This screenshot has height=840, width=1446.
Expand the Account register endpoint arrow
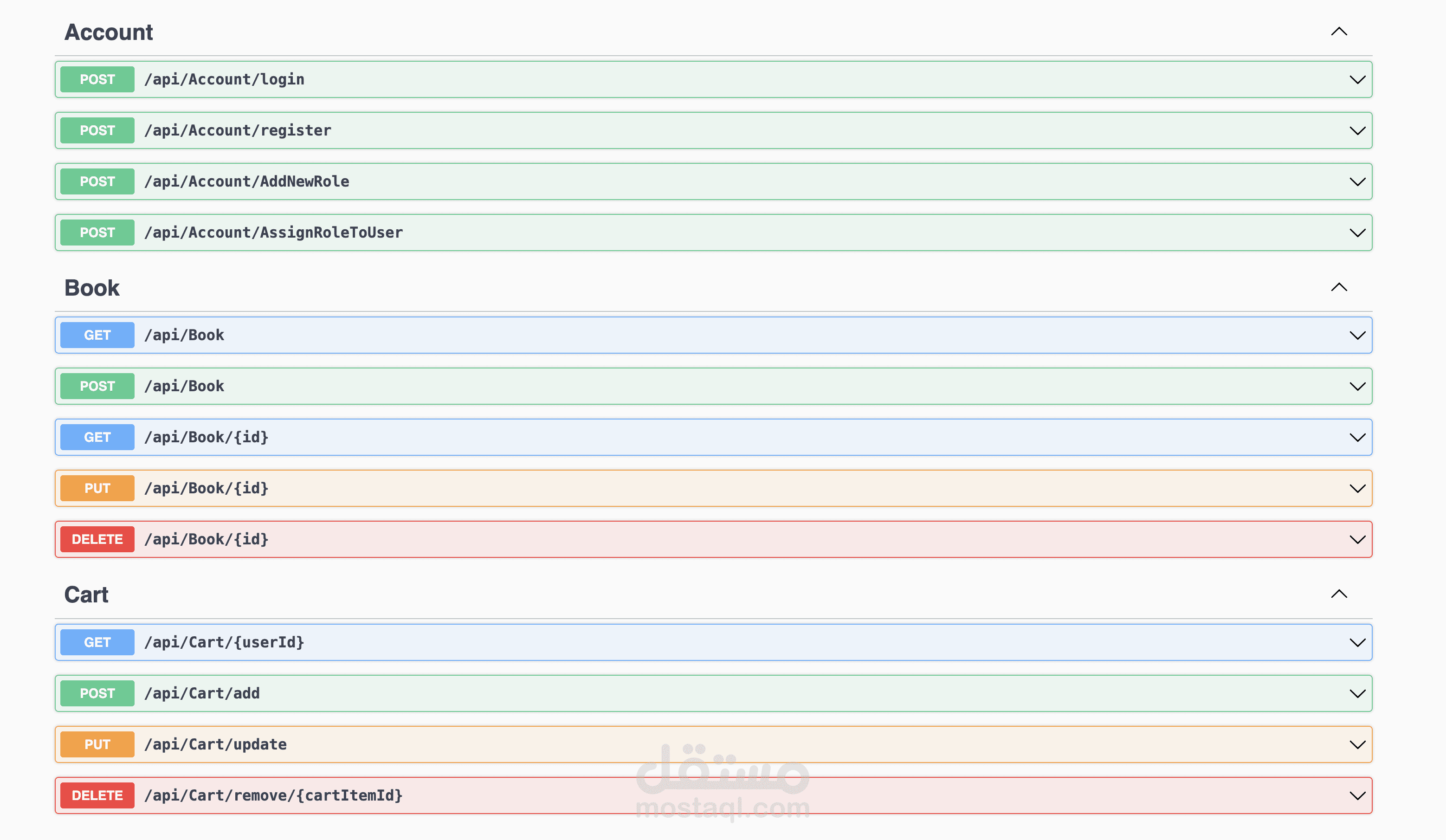[1357, 131]
